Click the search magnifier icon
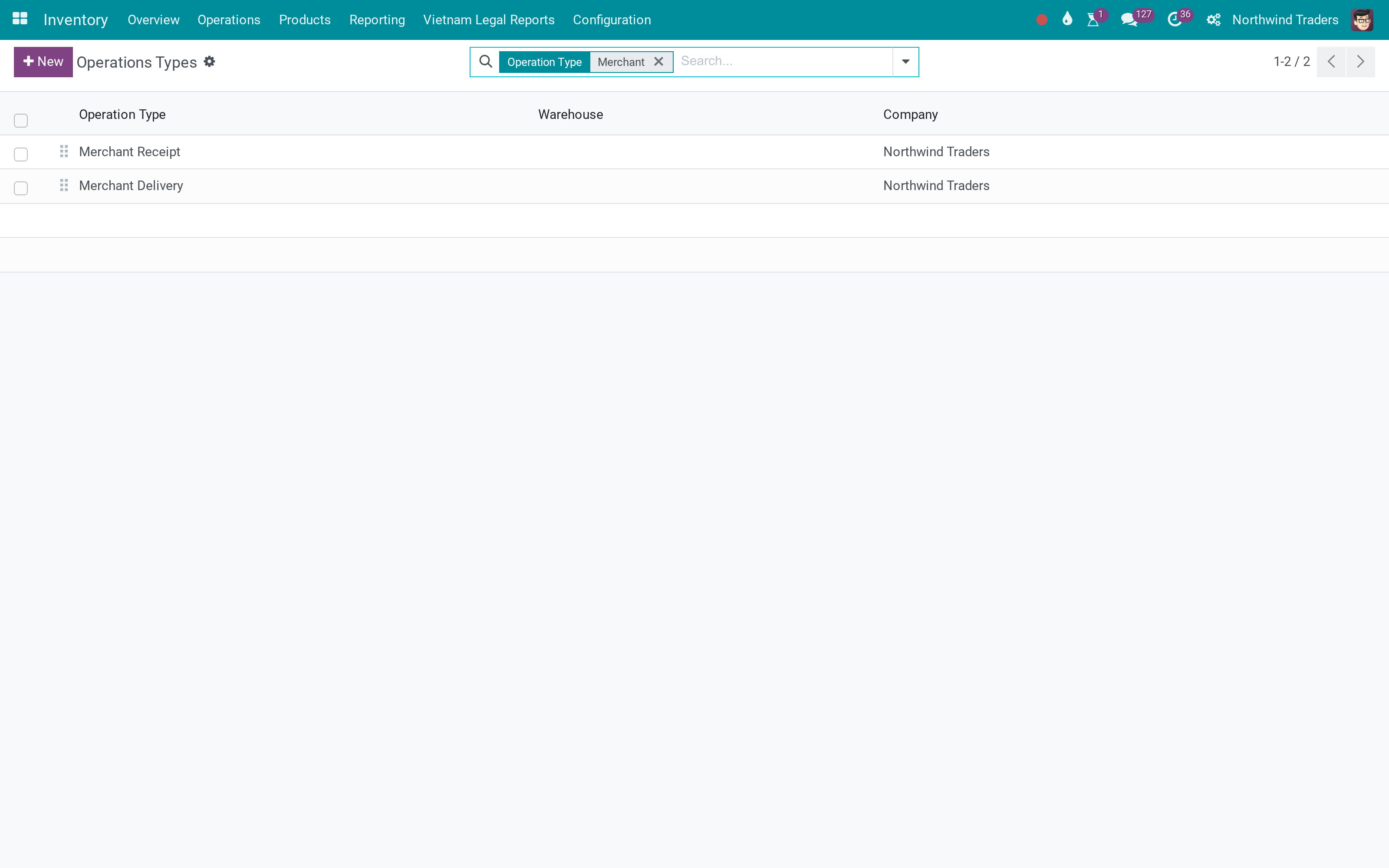This screenshot has width=1389, height=868. pyautogui.click(x=486, y=62)
